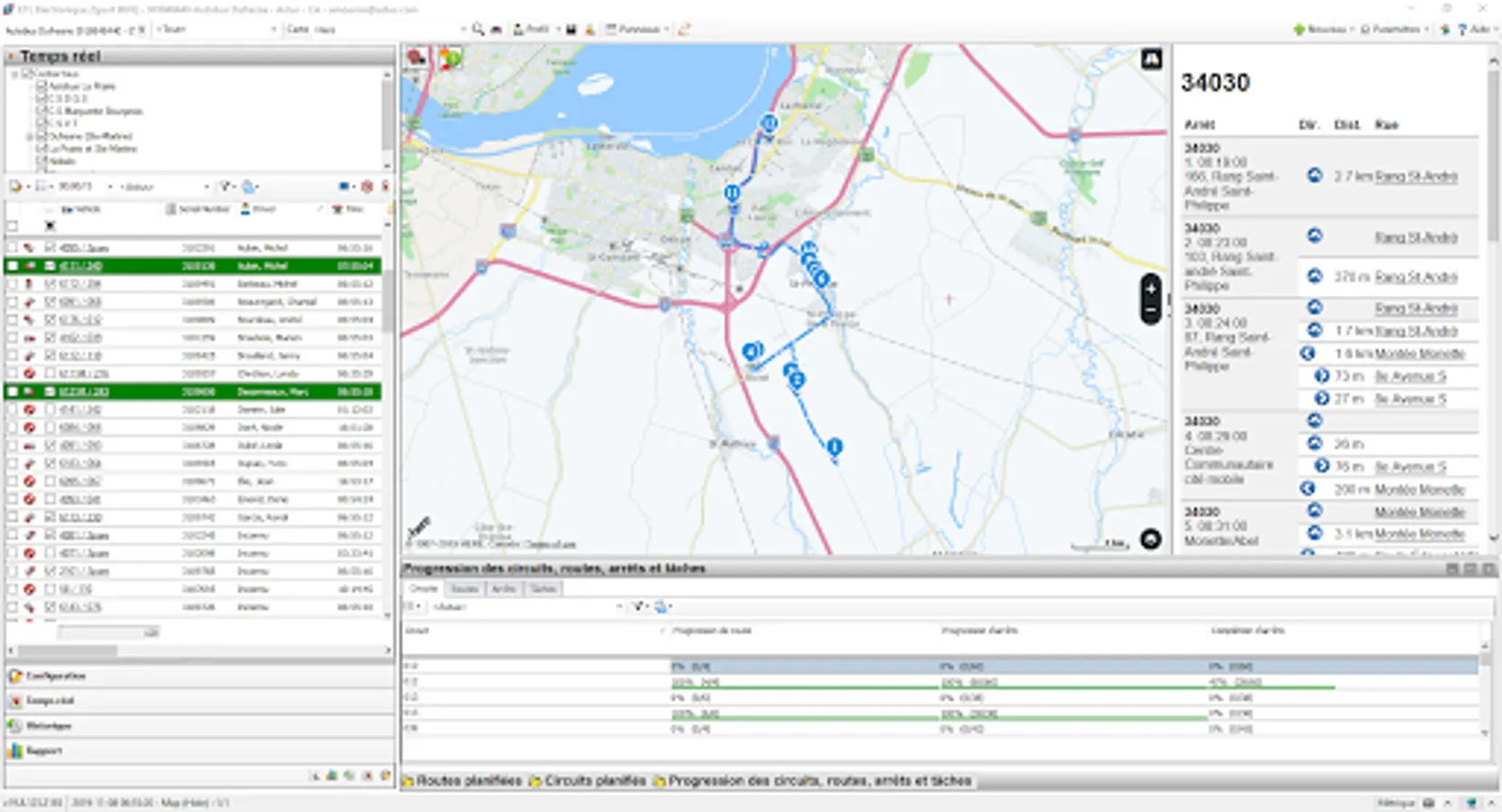Click the Aide help question mark icon
Screen dimensions: 1502x812
pyautogui.click(x=1462, y=29)
